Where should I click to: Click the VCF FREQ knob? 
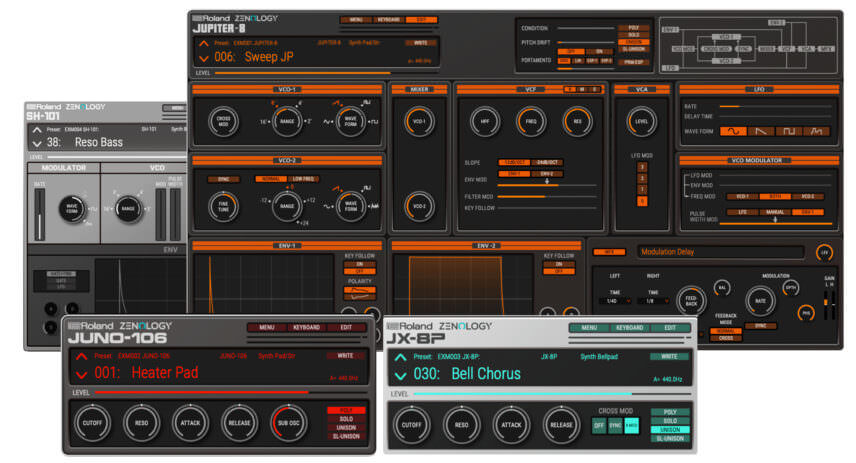coord(531,121)
